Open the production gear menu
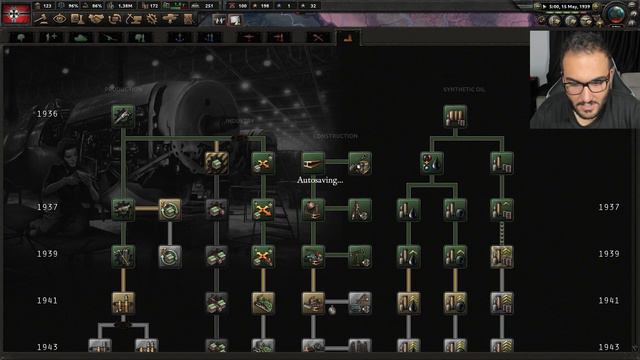Image resolution: width=640 pixels, height=360 pixels. [x=152, y=19]
